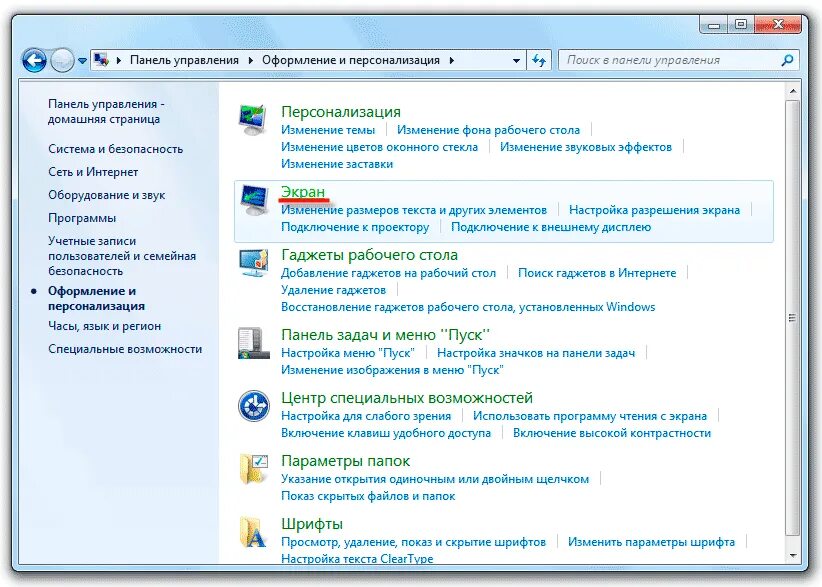
Task: Open Включение высокой контрастности
Action: (612, 433)
